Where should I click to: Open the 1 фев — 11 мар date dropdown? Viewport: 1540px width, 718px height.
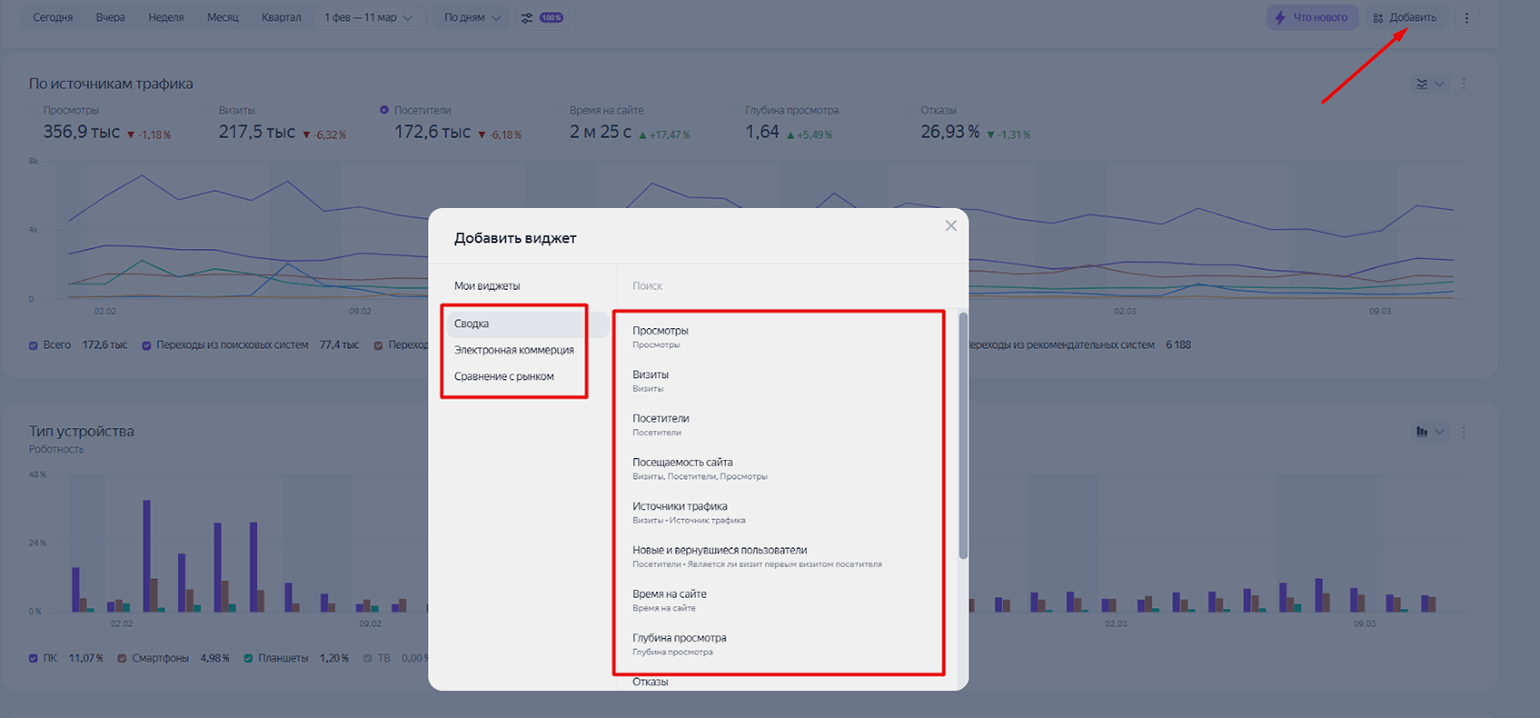coord(368,18)
